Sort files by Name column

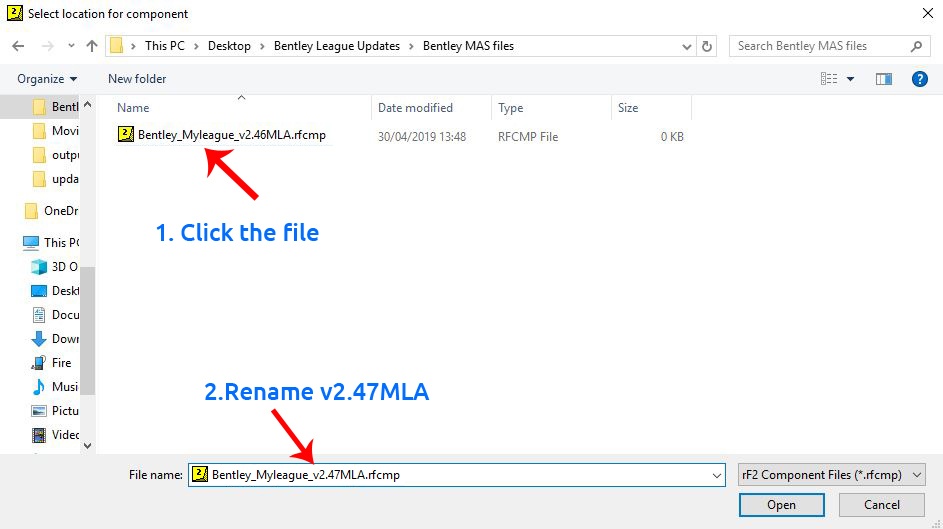tap(133, 108)
